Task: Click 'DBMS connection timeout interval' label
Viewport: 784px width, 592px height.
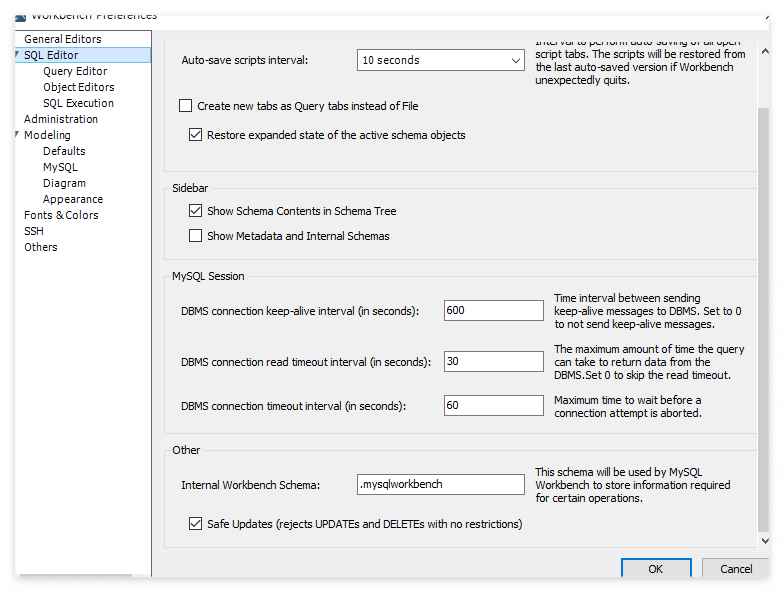Action: [x=294, y=406]
